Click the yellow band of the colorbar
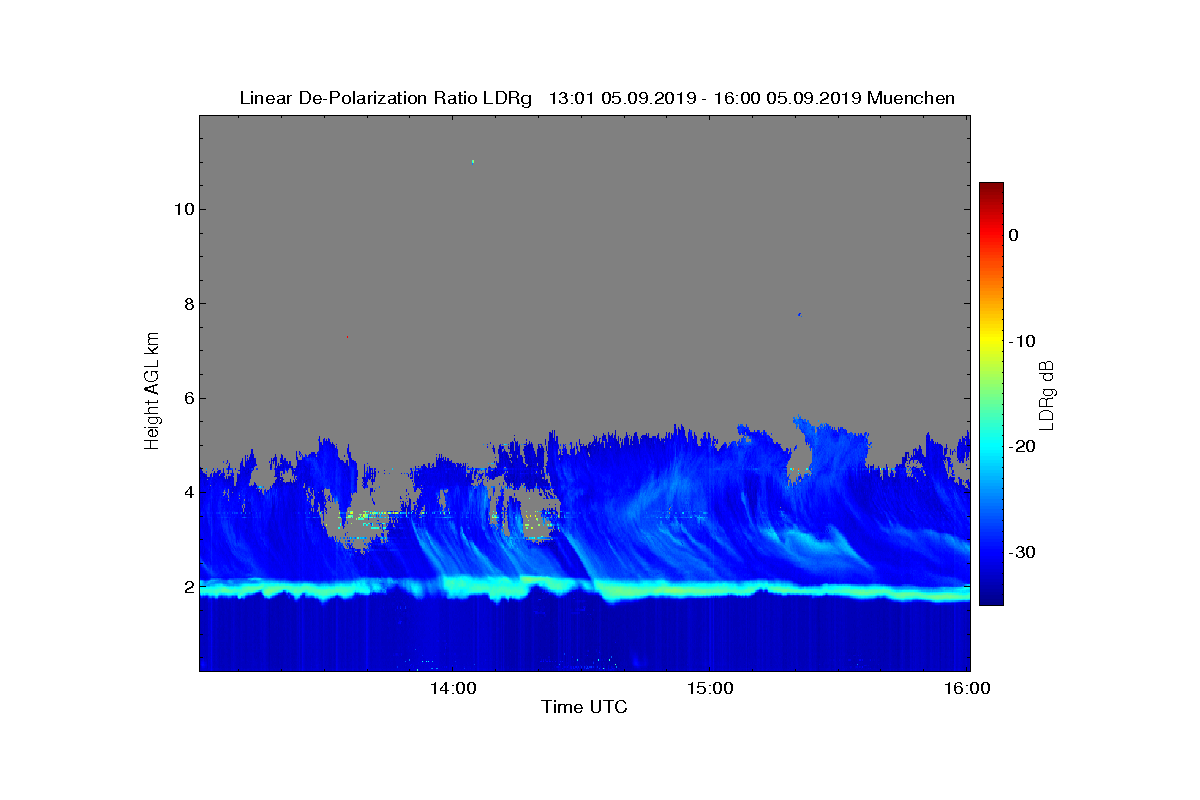 click(x=991, y=341)
